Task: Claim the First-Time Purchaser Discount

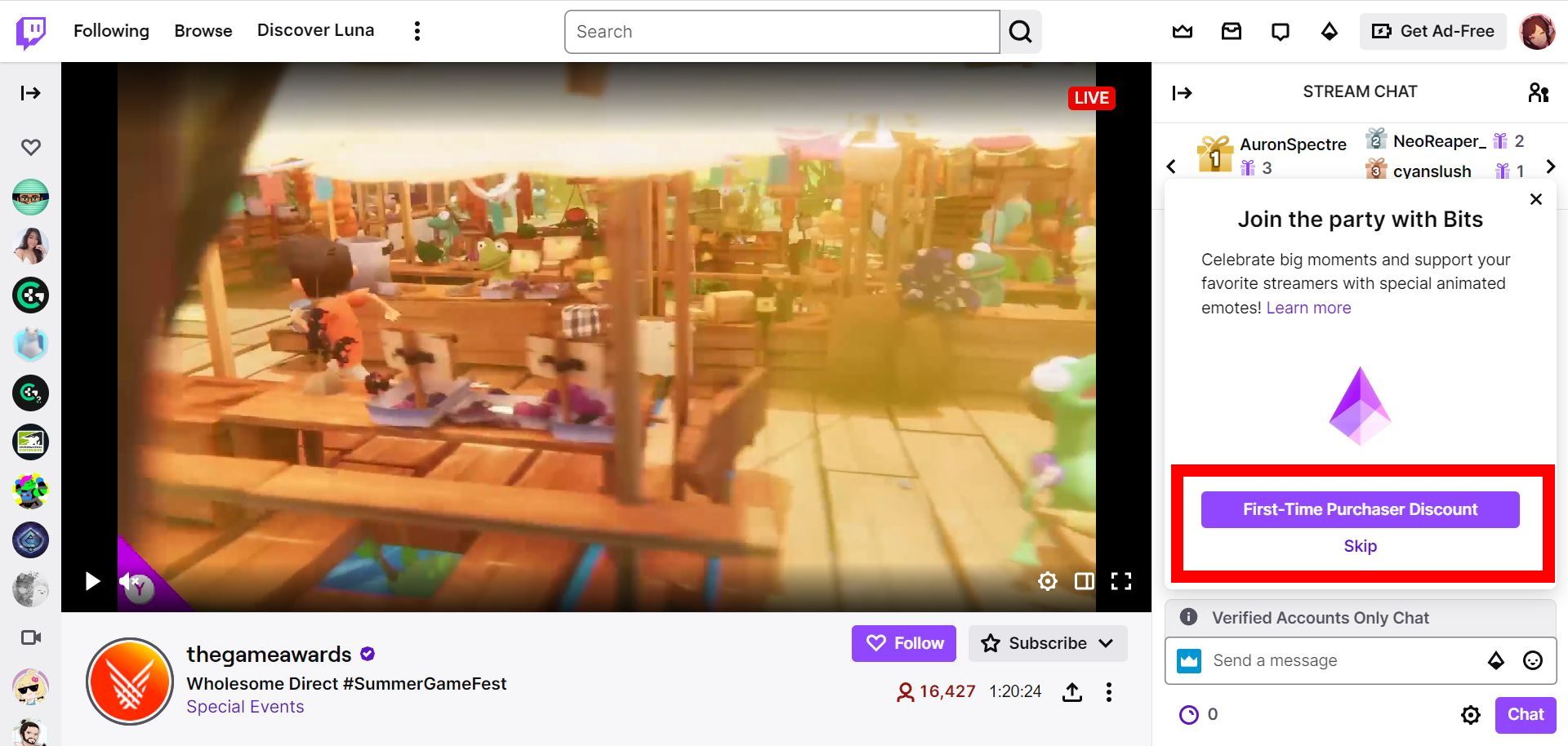Action: 1360,508
